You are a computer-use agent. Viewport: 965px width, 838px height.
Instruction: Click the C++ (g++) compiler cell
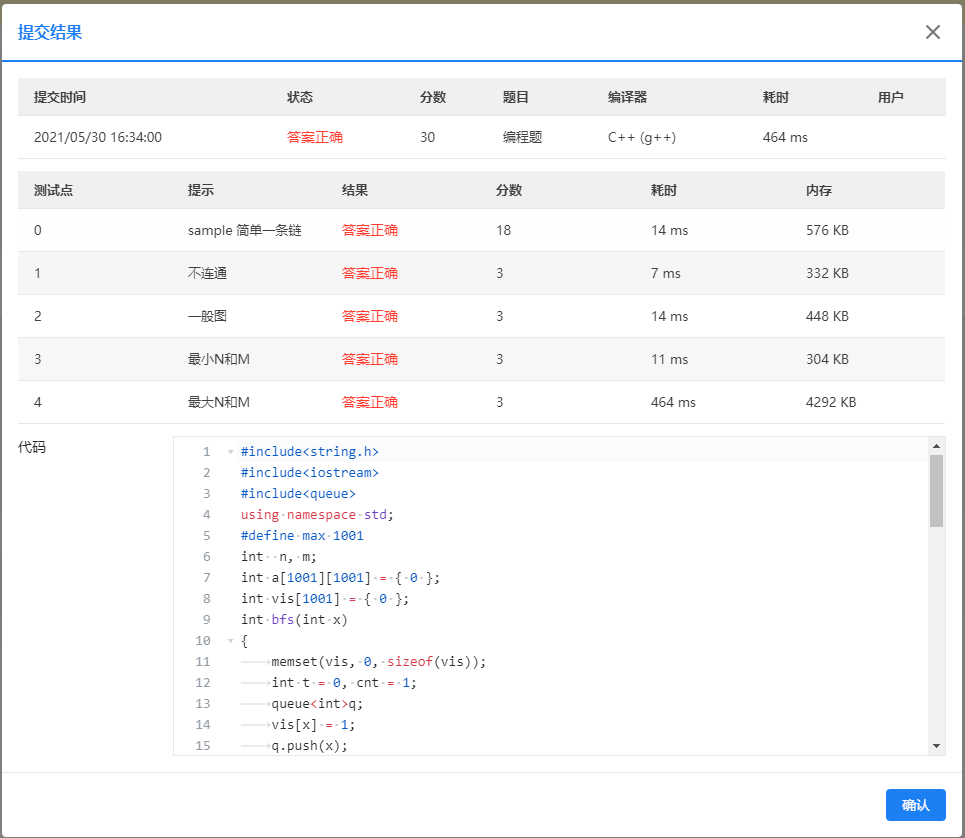point(642,137)
